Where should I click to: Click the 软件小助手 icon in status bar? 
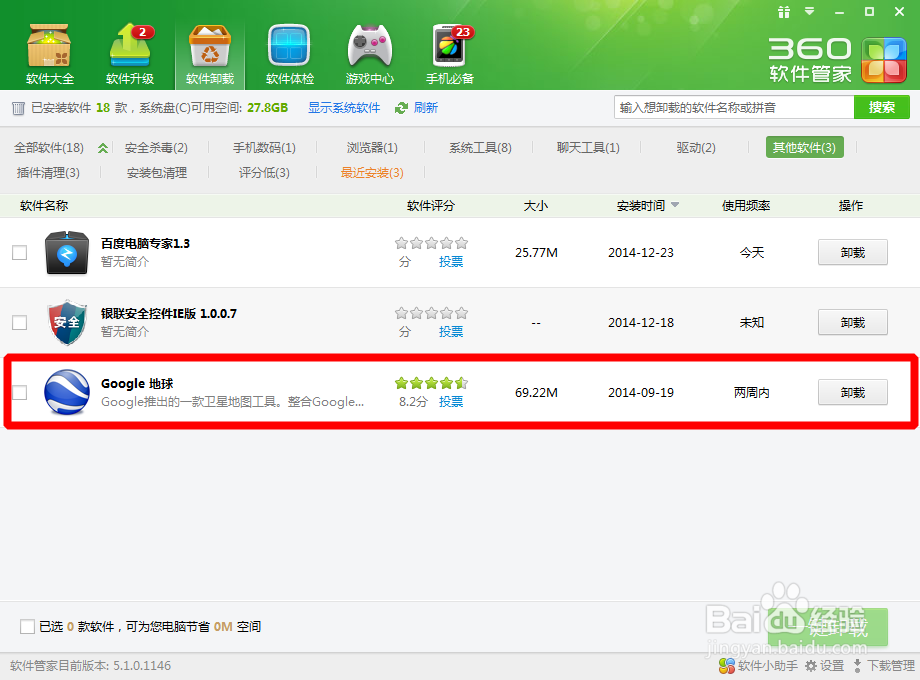(726, 665)
